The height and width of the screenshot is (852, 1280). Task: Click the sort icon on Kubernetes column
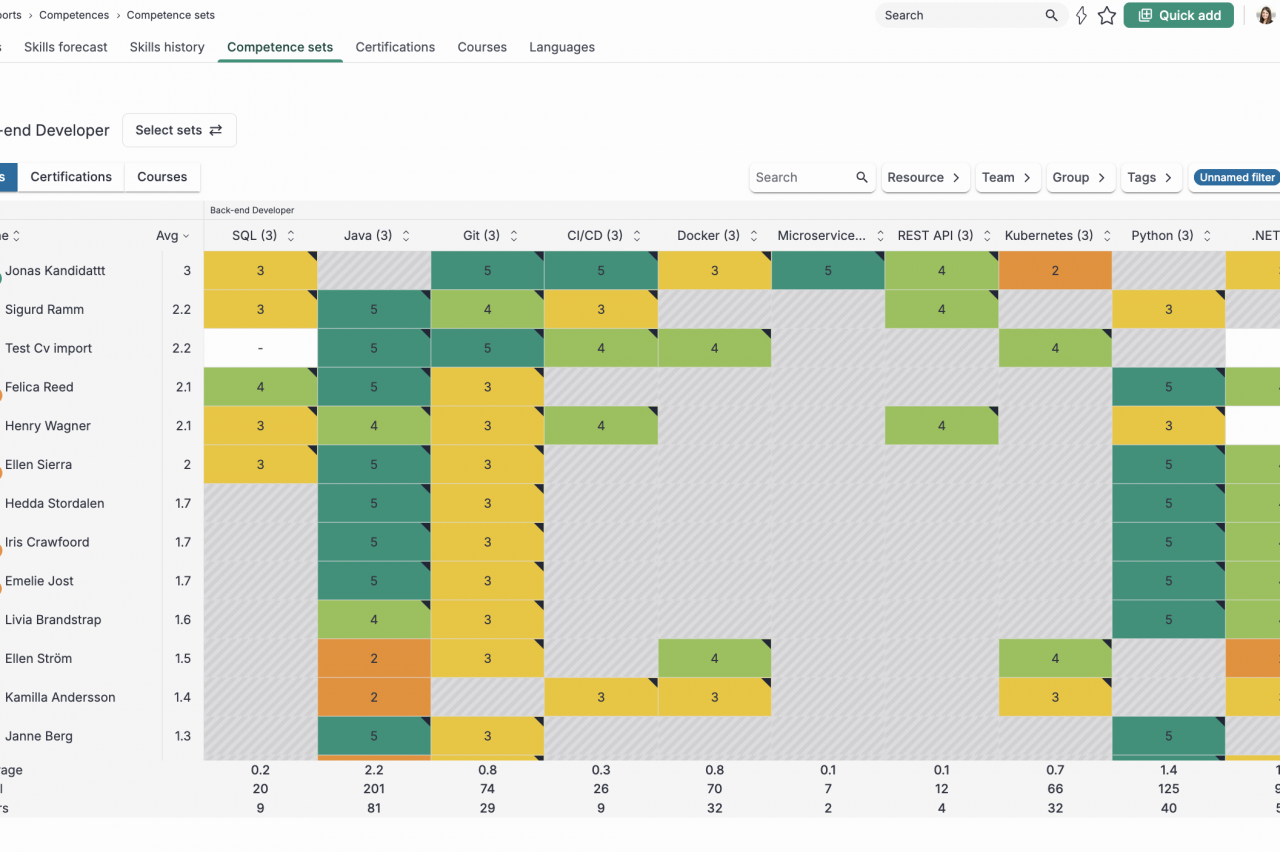(x=1107, y=236)
